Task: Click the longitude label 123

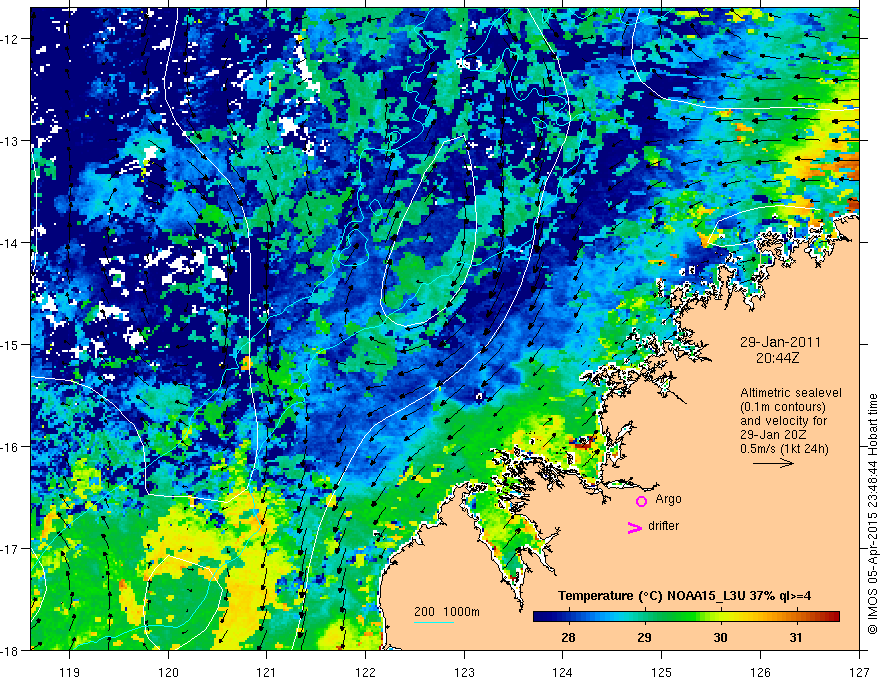Action: pos(464,672)
